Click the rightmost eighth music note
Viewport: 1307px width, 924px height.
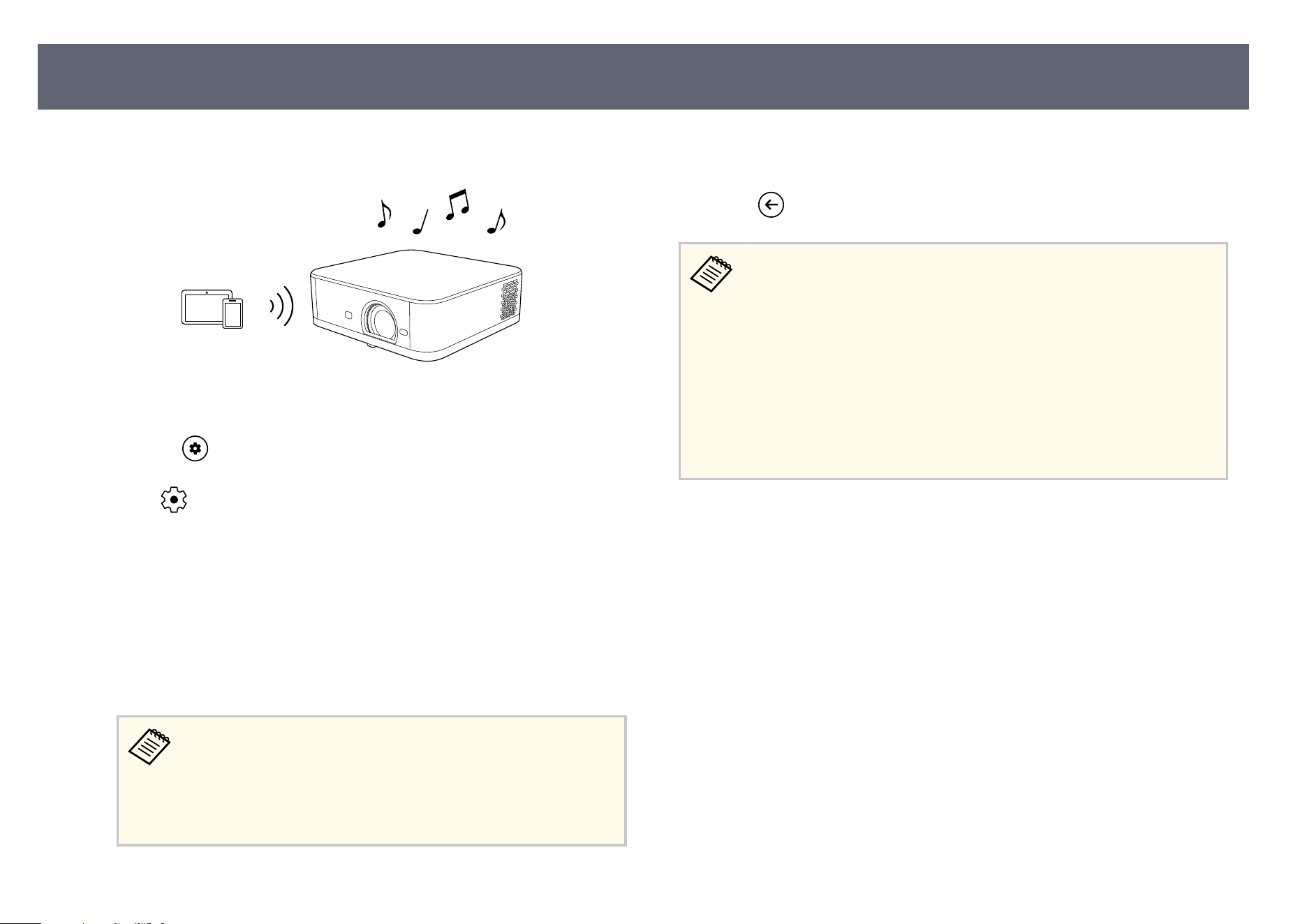point(496,221)
